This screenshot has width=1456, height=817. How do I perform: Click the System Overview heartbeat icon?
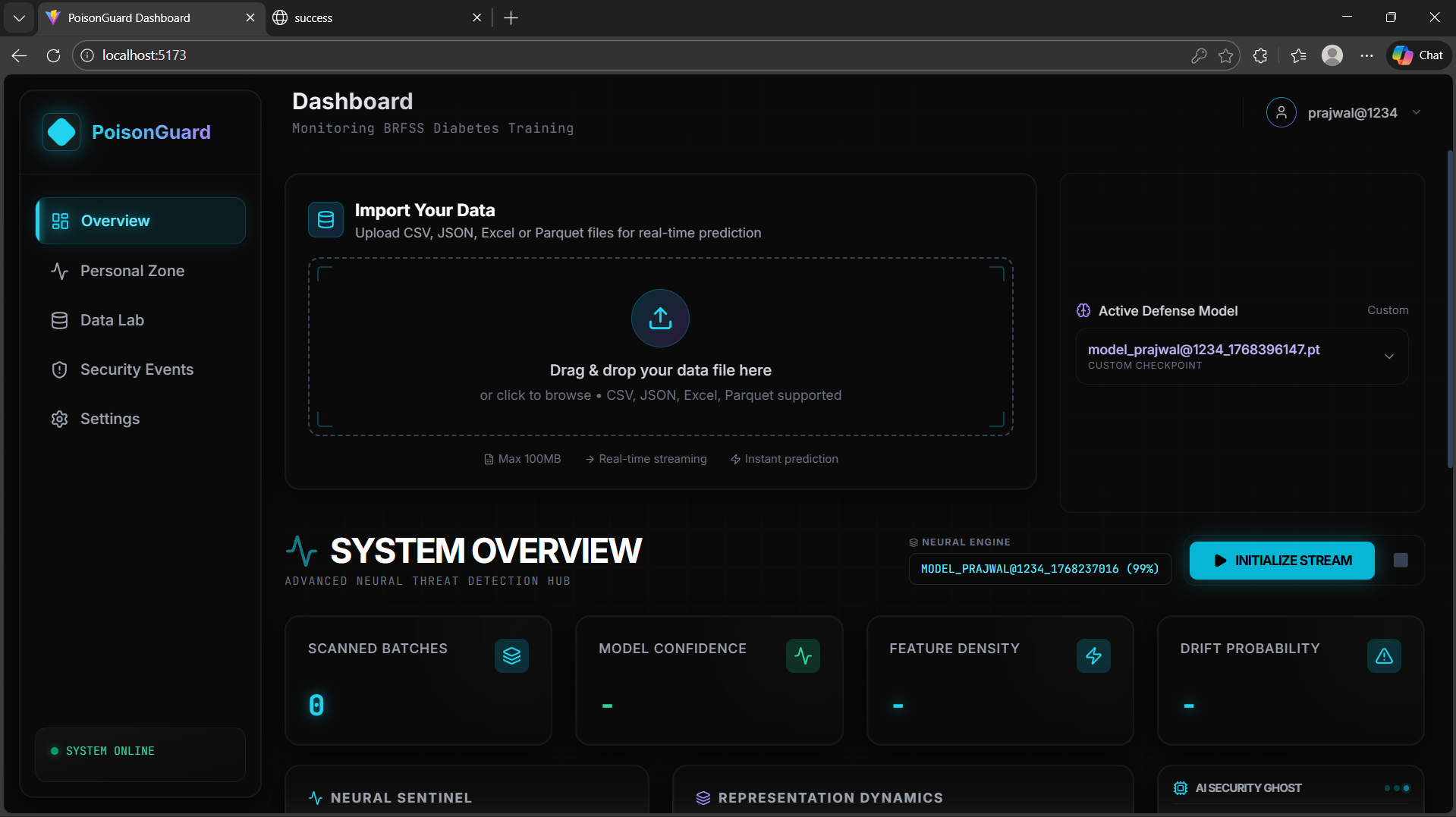(301, 551)
